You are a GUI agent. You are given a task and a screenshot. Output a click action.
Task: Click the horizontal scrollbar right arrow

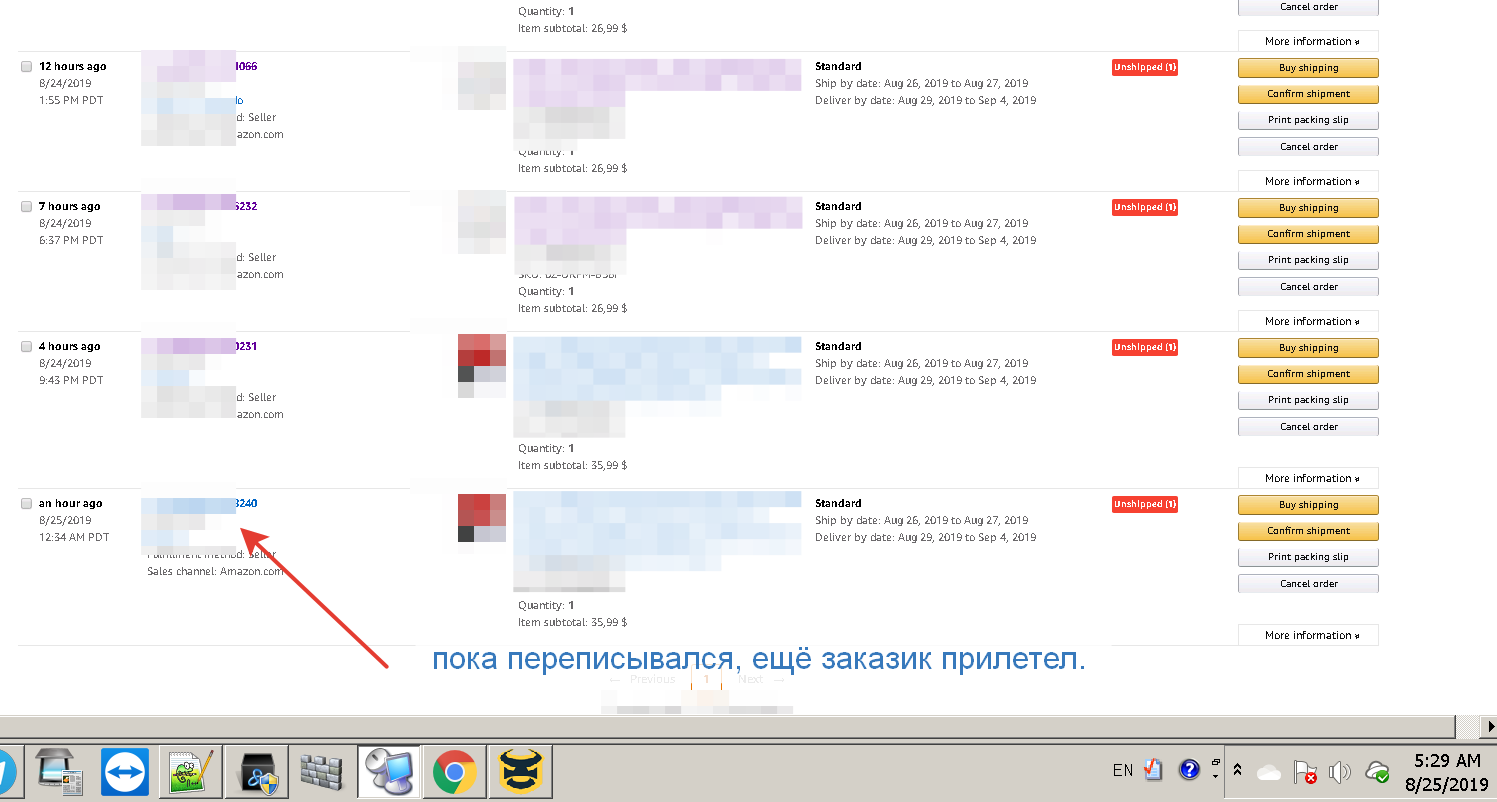[1489, 726]
